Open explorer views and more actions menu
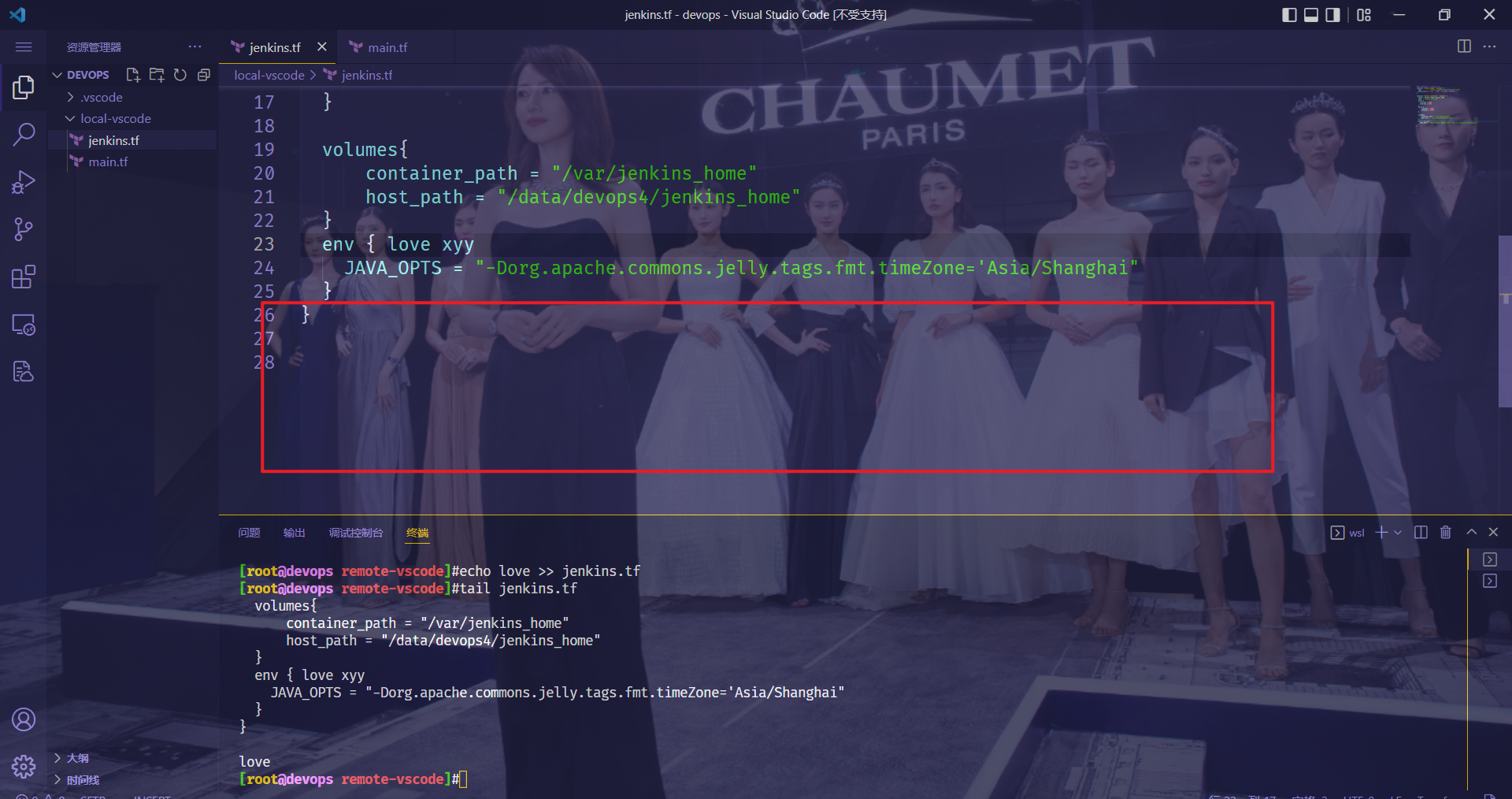This screenshot has height=799, width=1512. [195, 47]
